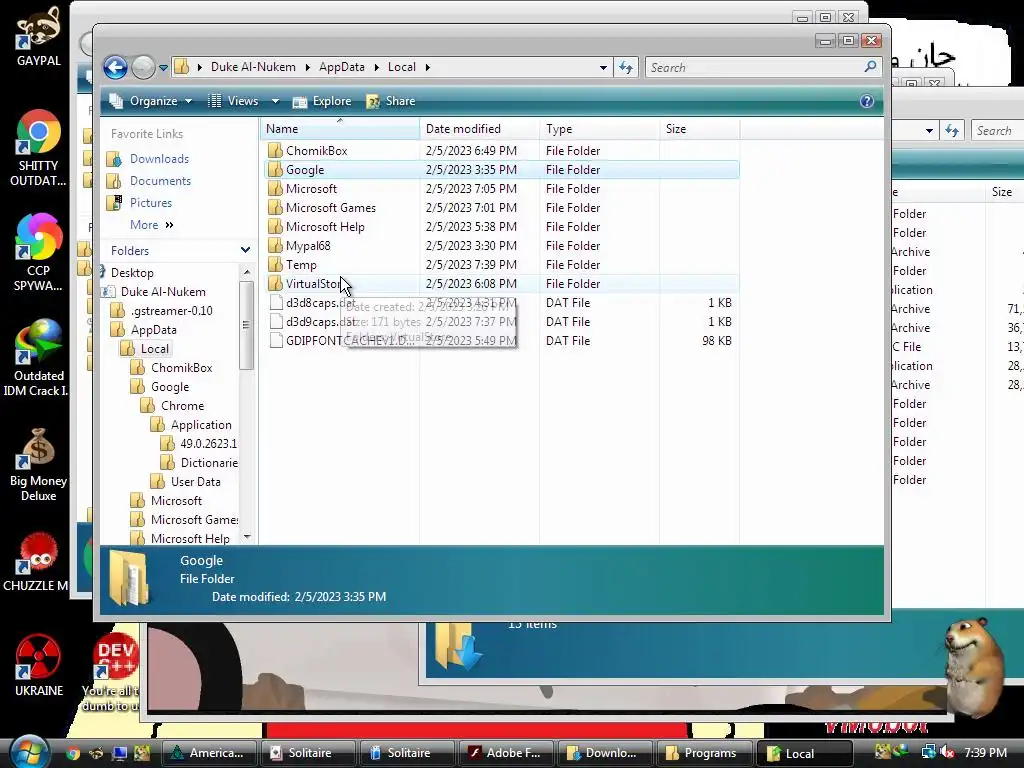Click the UKRAINE desktop shortcut
1024x768 pixels.
tap(39, 665)
